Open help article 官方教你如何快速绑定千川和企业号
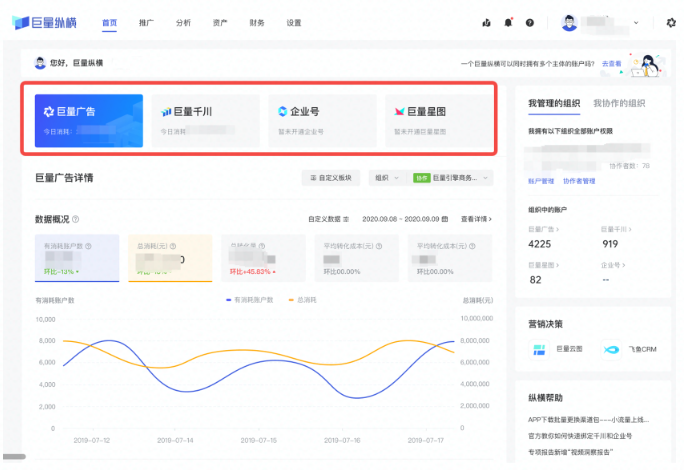 coord(580,436)
